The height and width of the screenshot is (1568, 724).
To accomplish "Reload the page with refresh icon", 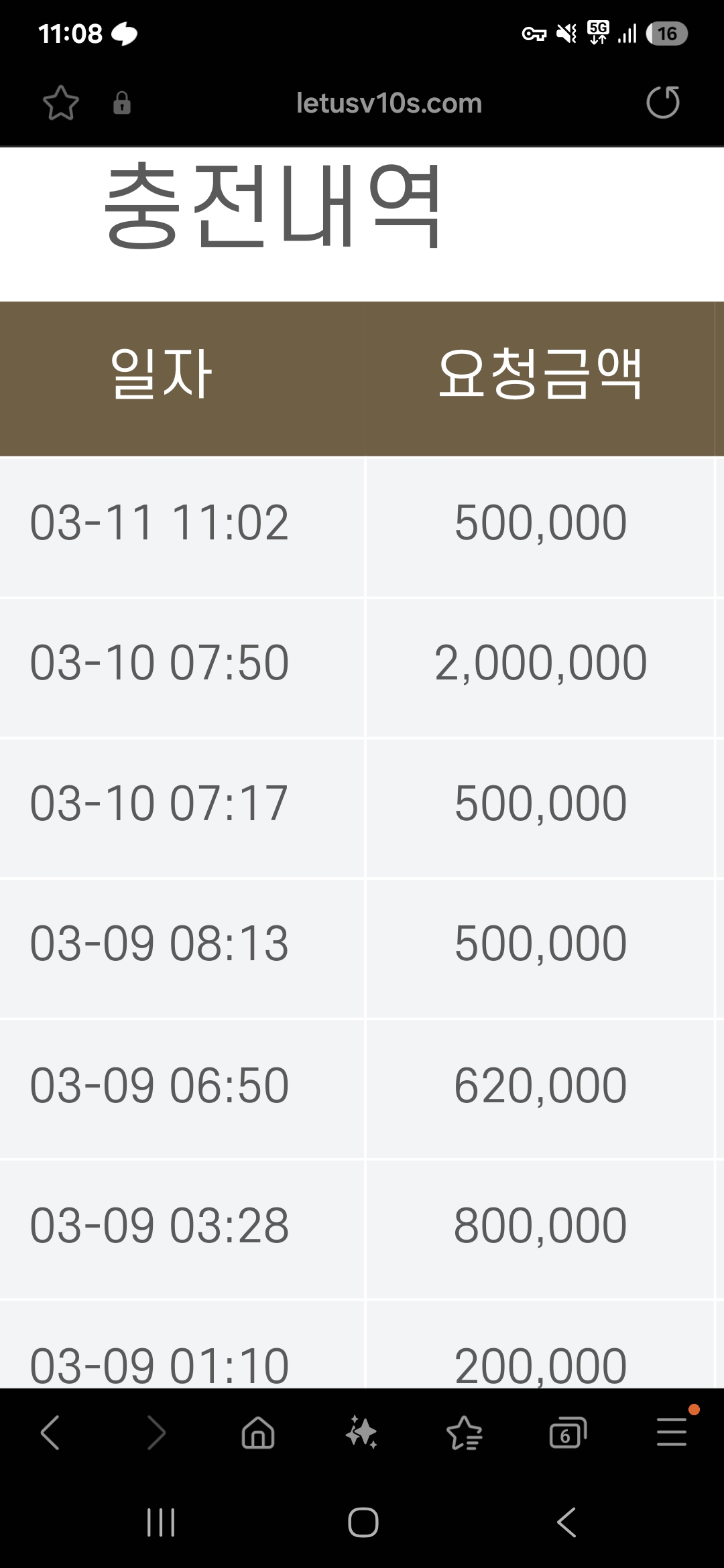I will 662,103.
